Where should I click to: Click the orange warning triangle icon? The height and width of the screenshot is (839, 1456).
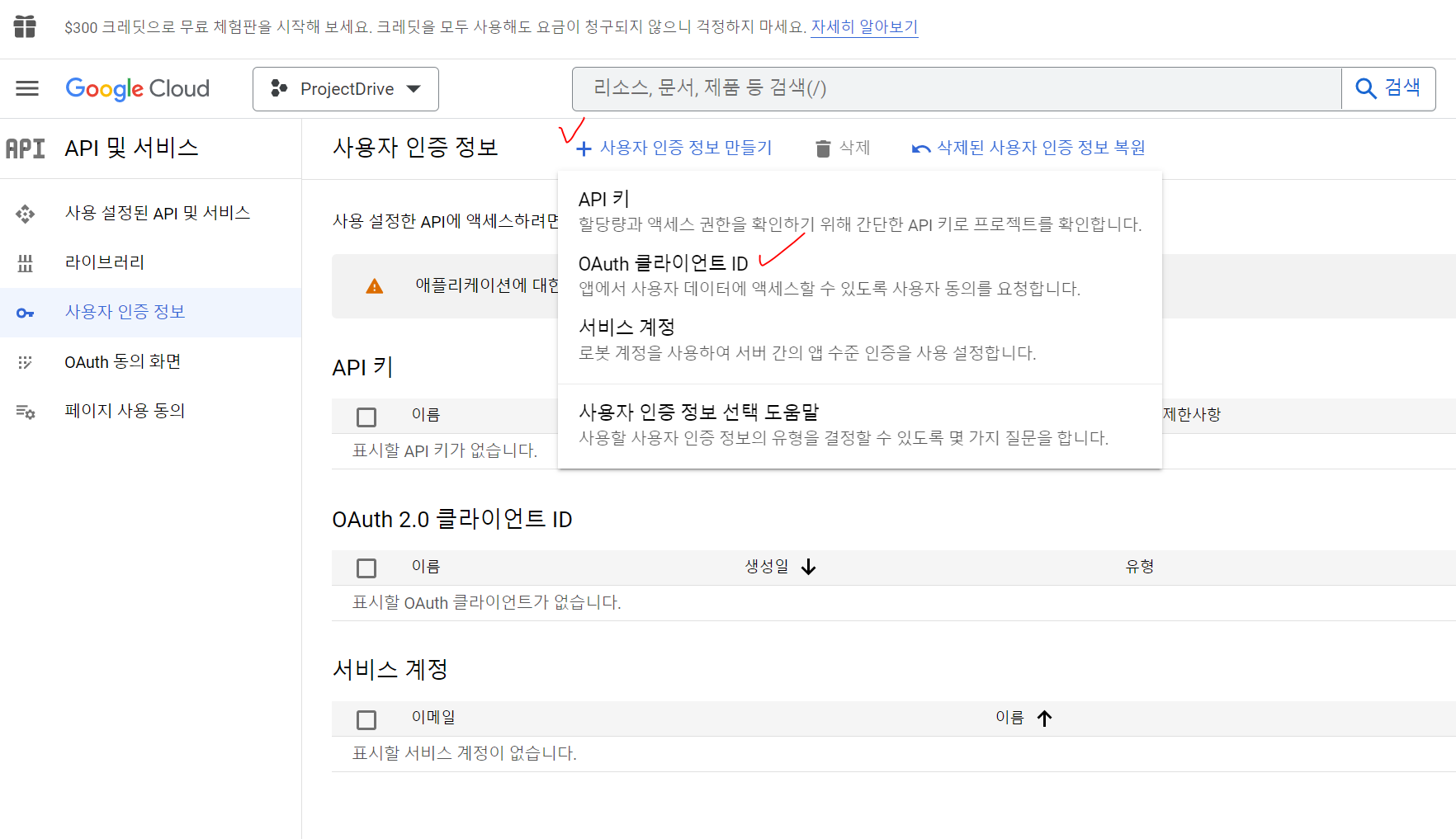click(x=374, y=286)
